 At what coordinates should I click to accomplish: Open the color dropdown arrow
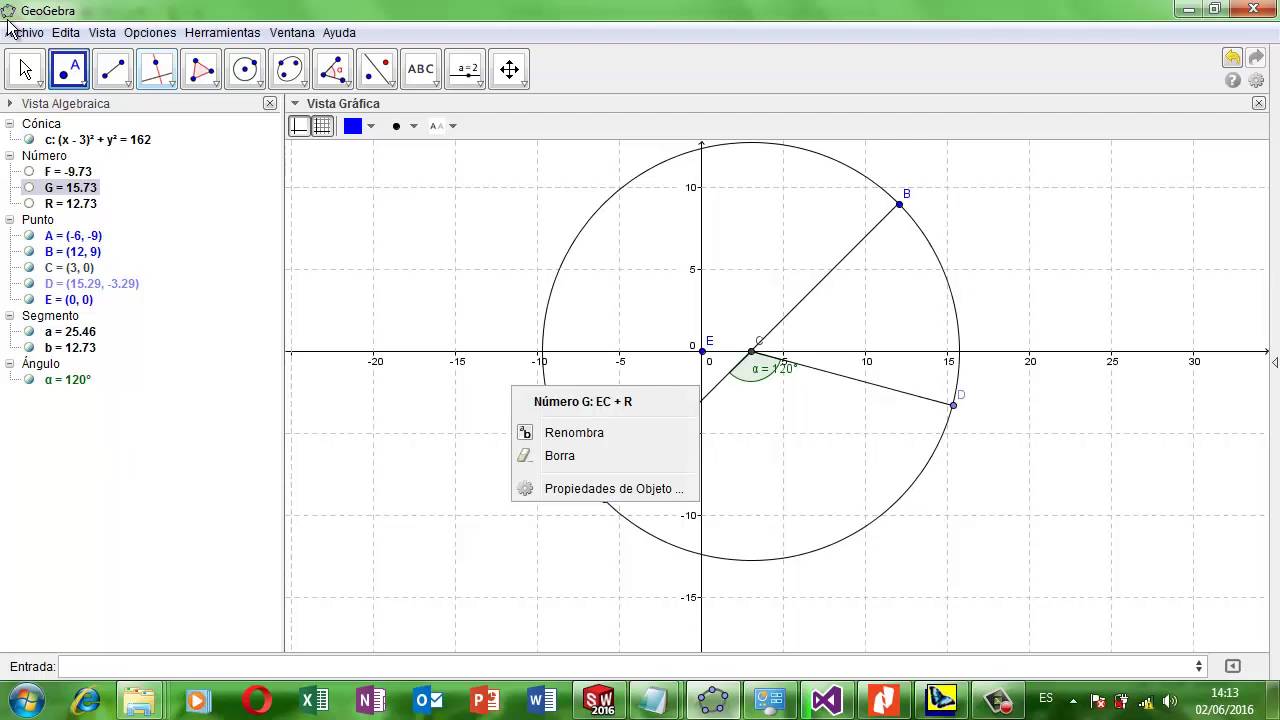tap(371, 126)
